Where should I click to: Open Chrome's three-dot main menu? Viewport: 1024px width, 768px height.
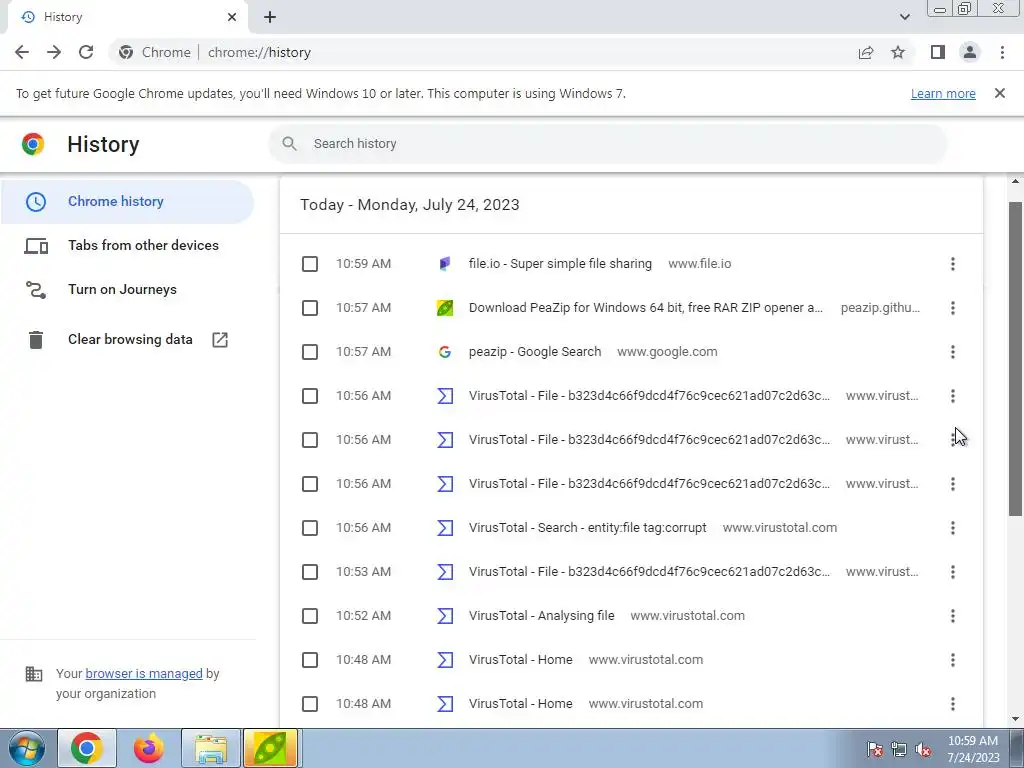pyautogui.click(x=1002, y=52)
